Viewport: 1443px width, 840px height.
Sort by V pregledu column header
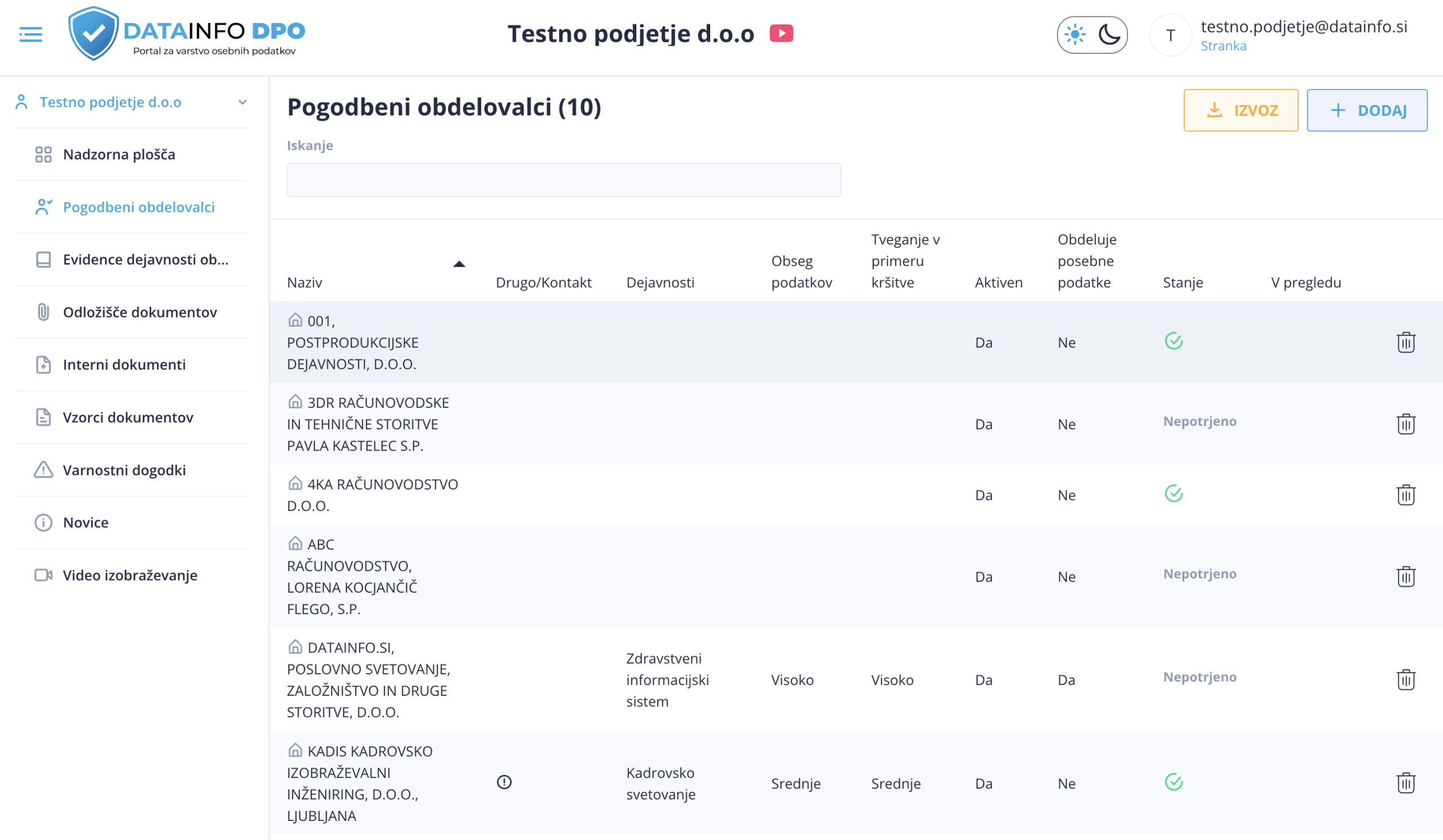(1305, 283)
